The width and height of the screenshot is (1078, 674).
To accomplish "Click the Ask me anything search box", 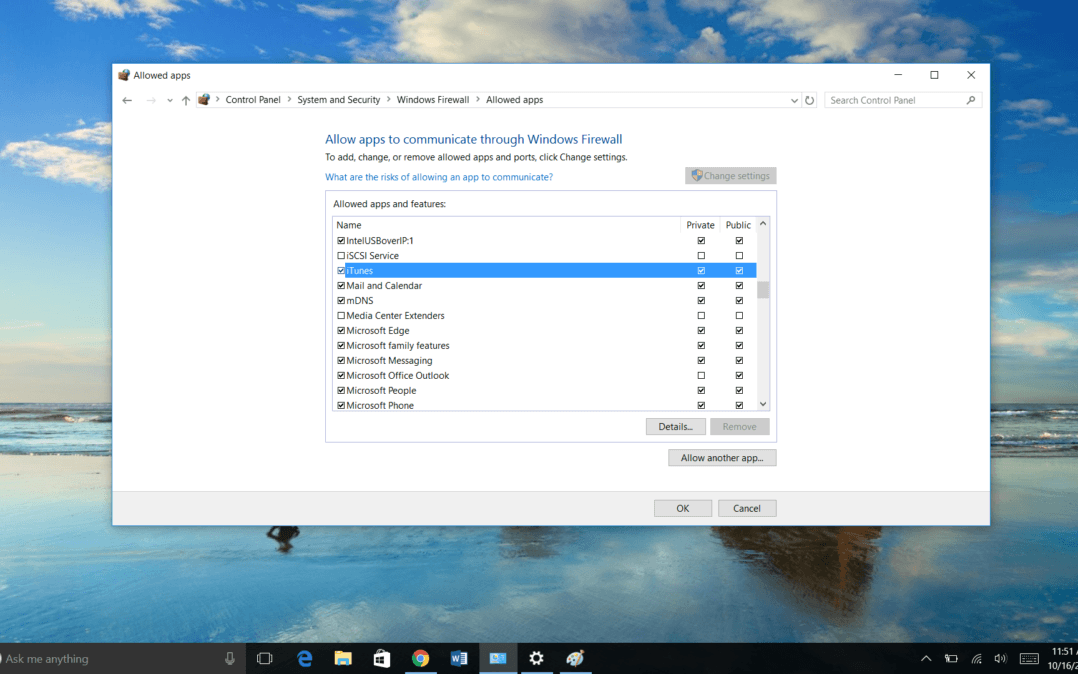I will pos(122,658).
